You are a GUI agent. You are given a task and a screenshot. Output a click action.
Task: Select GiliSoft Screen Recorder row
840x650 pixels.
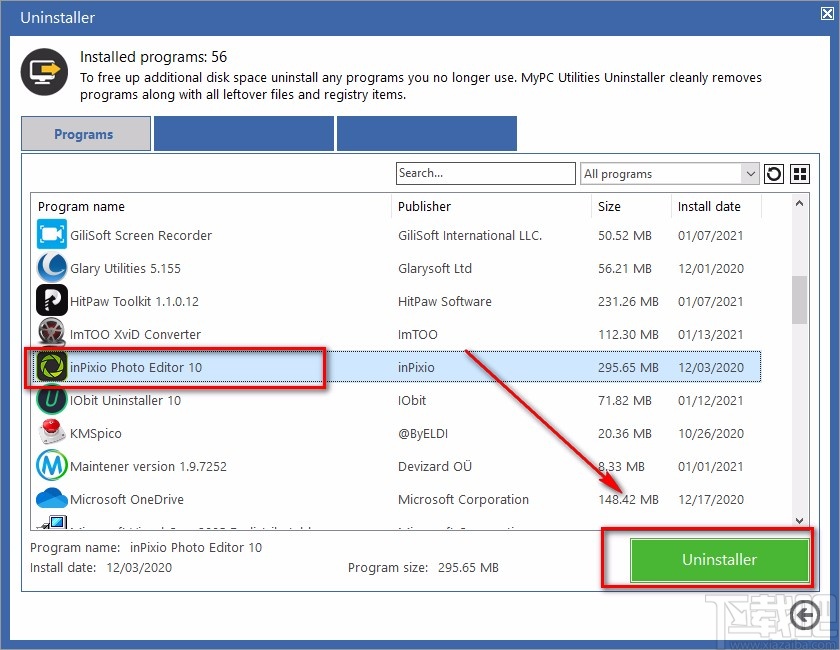(396, 235)
